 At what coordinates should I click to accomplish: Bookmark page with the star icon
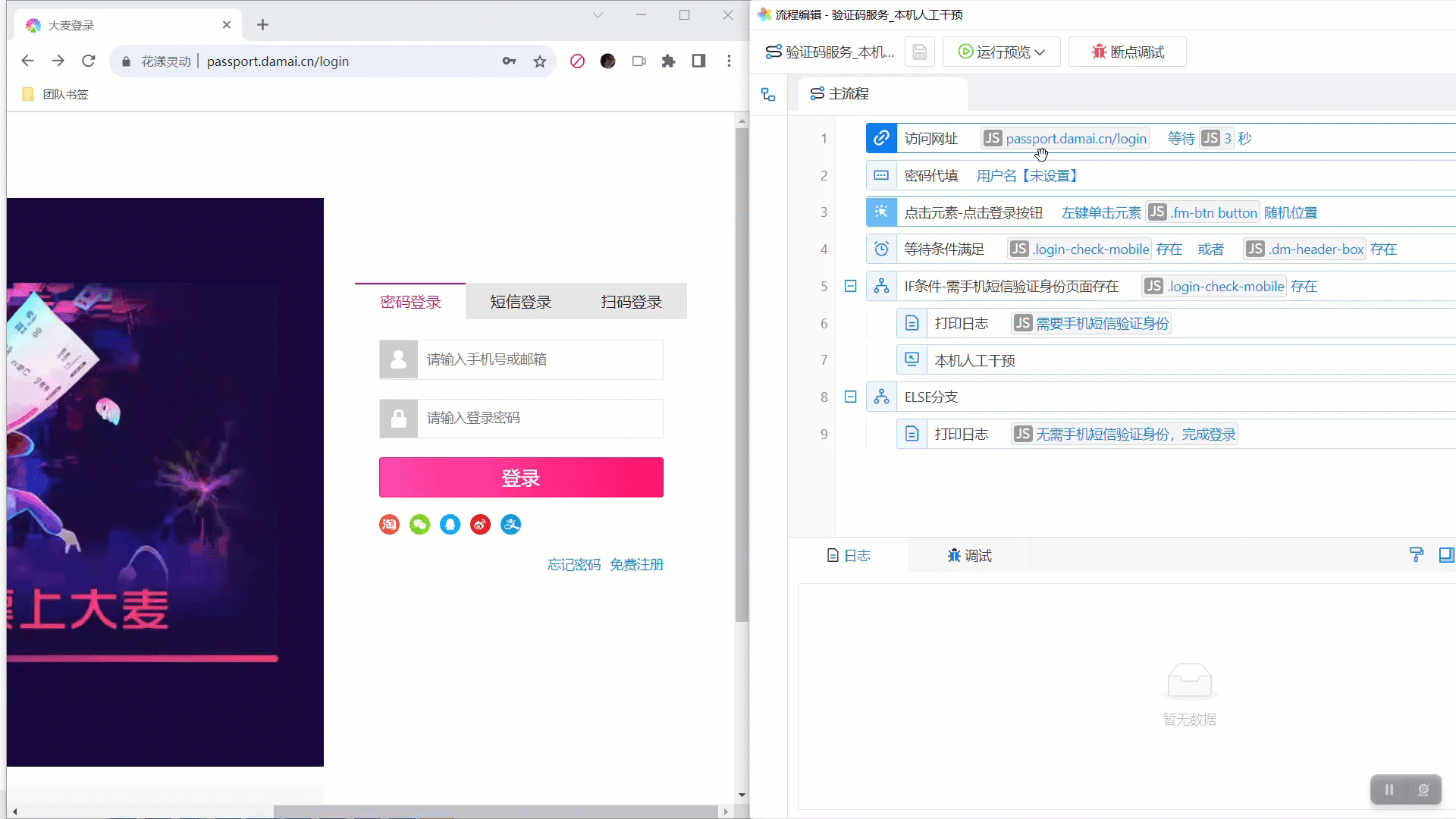pos(539,61)
